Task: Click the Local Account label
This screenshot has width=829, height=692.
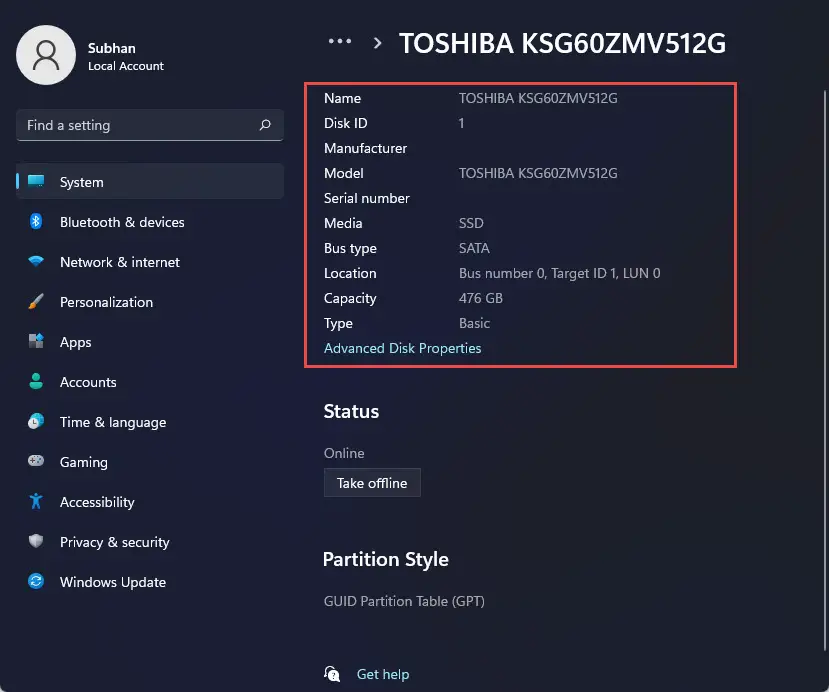Action: pos(126,66)
